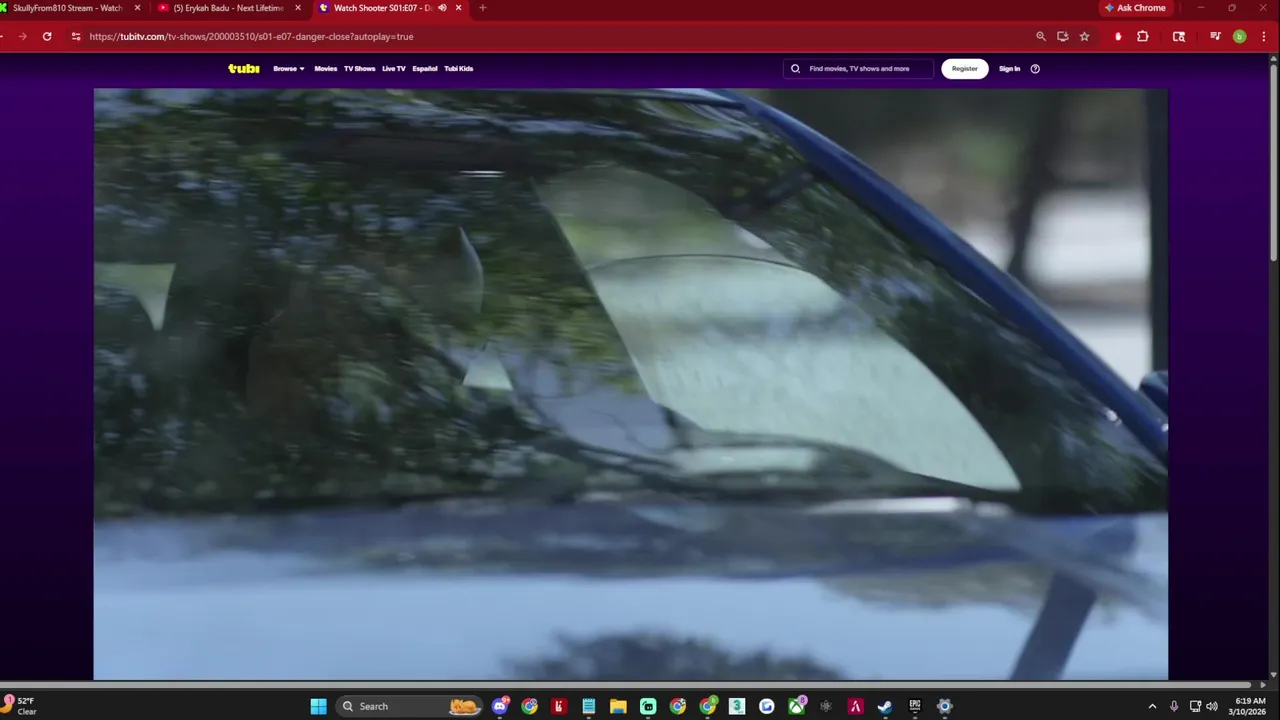Viewport: 1280px width, 720px height.
Task: Open the Extensions puzzle icon
Action: (1143, 36)
